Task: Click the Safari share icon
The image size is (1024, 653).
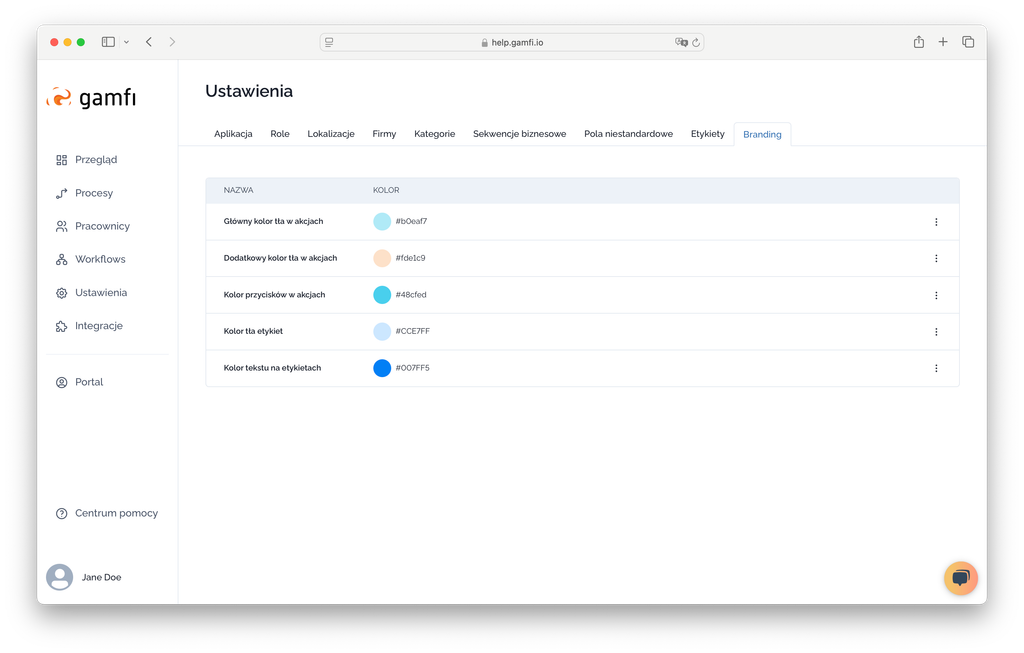Action: coord(918,42)
